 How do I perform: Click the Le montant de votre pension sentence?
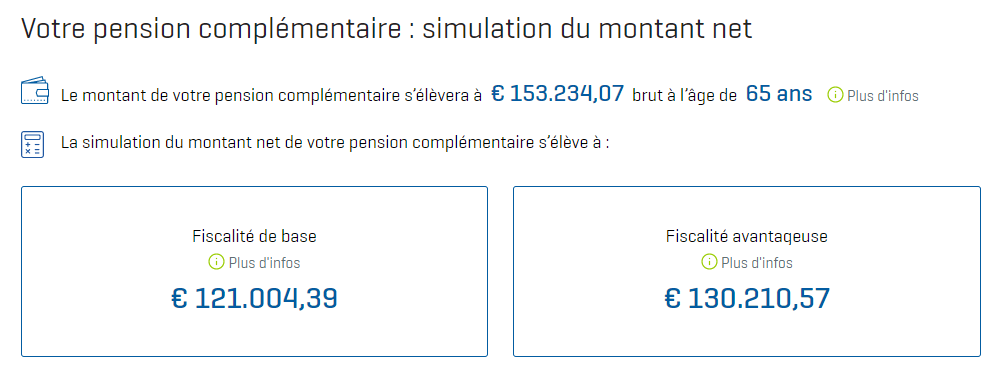[271, 96]
